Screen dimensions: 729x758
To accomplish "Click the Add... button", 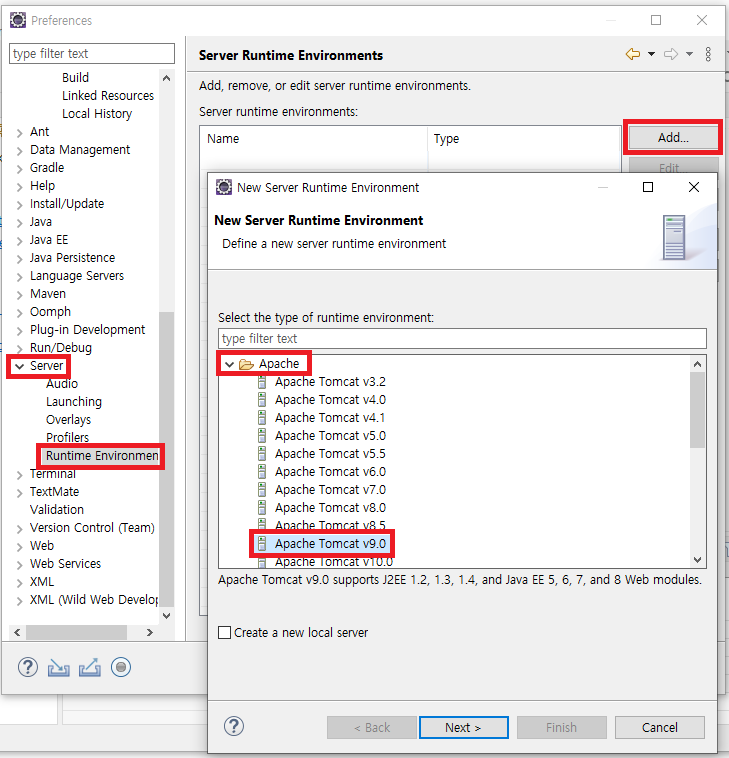I will coord(673,137).
